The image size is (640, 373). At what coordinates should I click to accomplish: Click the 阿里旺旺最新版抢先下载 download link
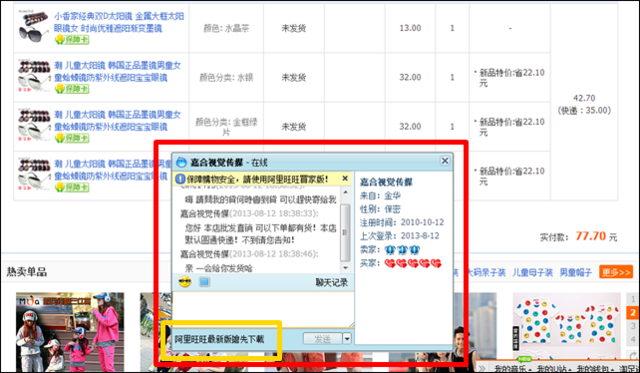point(219,339)
